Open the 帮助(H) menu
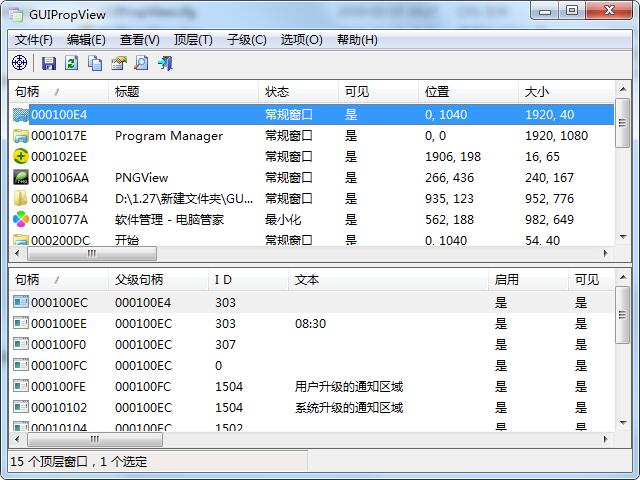640x480 pixels. 357,40
